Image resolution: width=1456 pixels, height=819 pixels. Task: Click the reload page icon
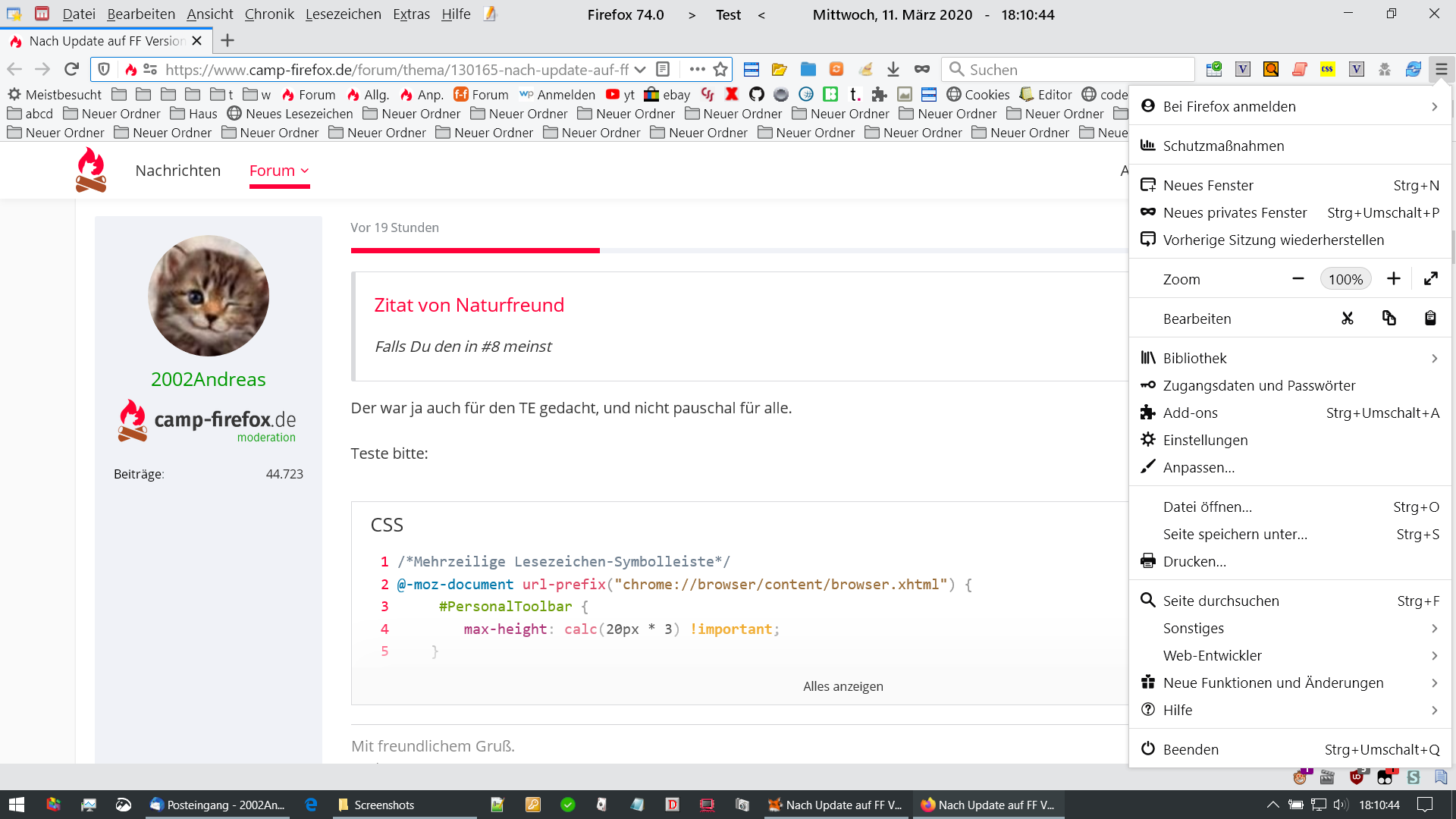click(71, 70)
